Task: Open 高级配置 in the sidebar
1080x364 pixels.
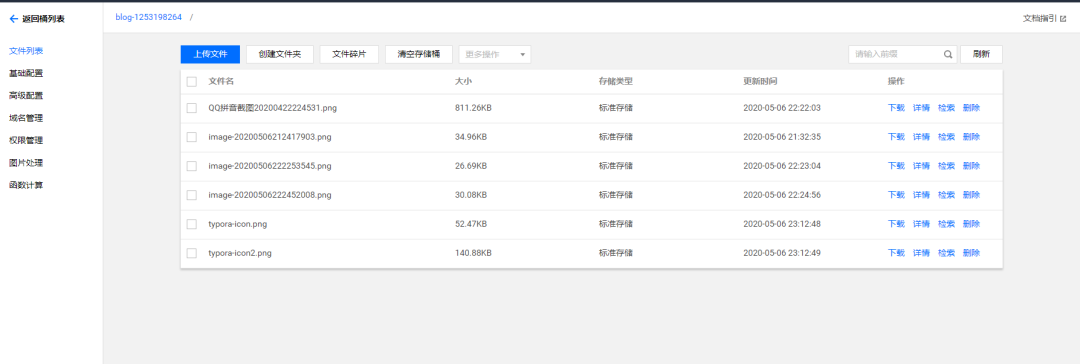Action: tap(26, 96)
